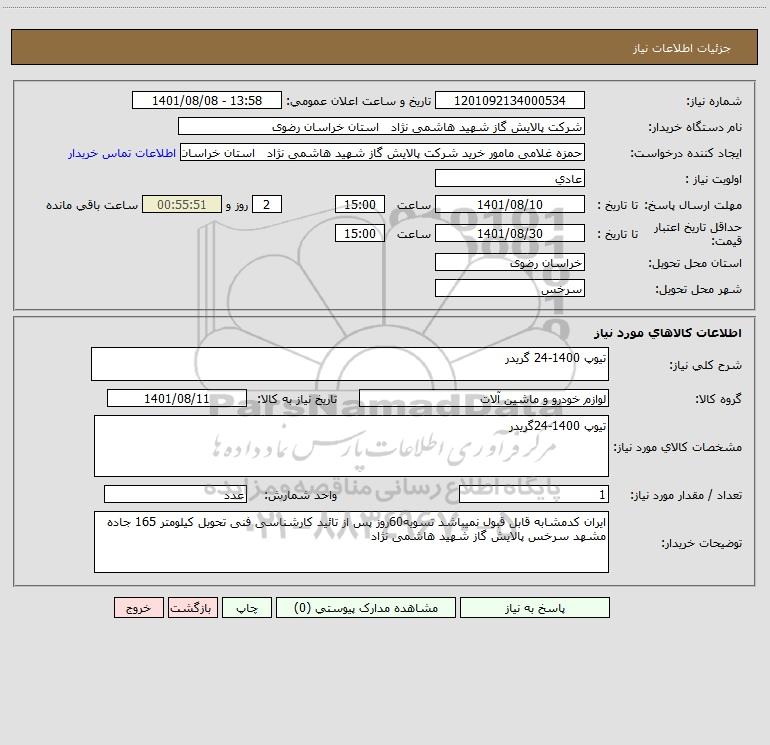Click unit of measure field 'عدد'
The width and height of the screenshot is (770, 745).
point(175,495)
